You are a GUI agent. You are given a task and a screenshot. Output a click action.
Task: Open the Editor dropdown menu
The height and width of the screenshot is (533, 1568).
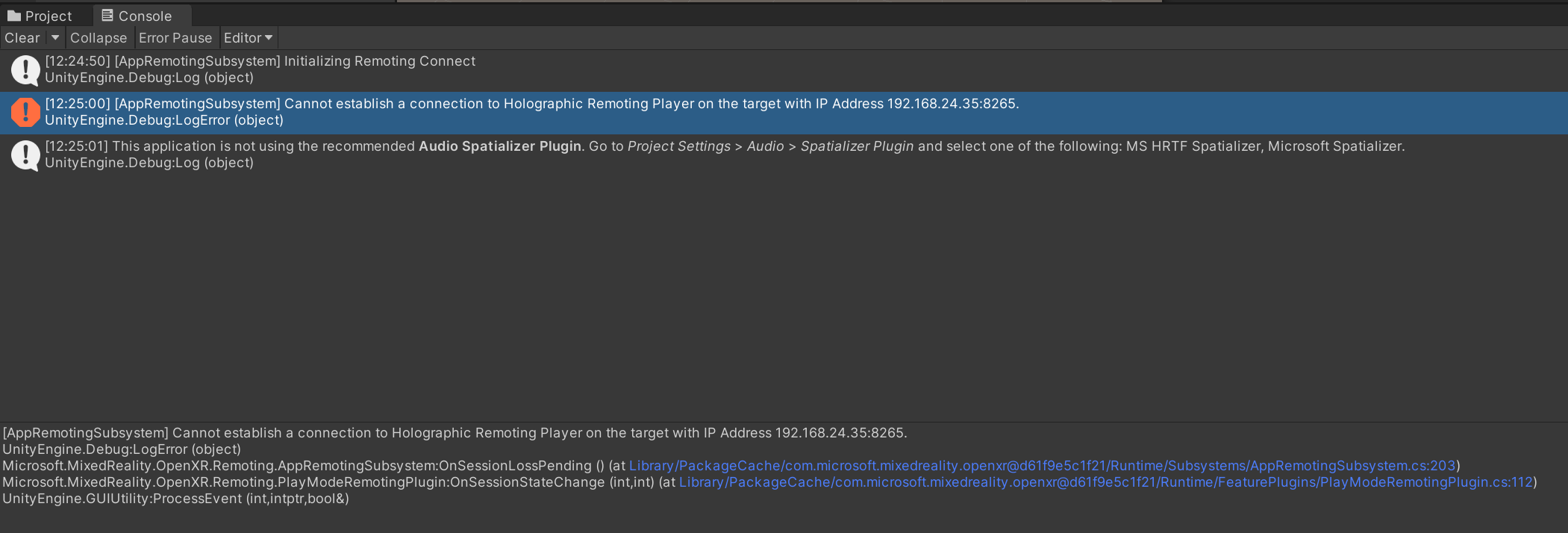coord(249,37)
